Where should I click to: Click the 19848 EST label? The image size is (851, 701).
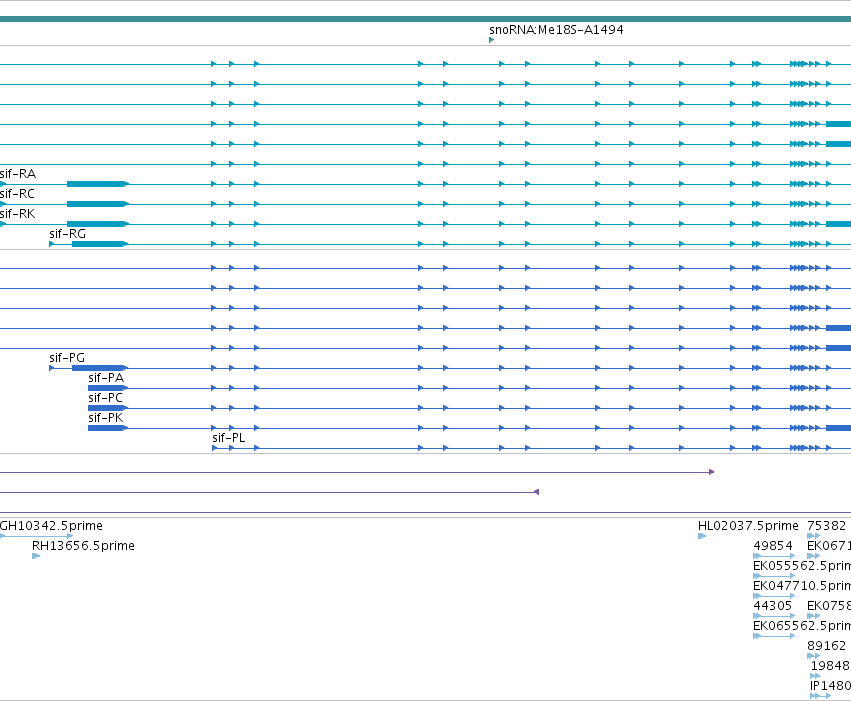(830, 666)
